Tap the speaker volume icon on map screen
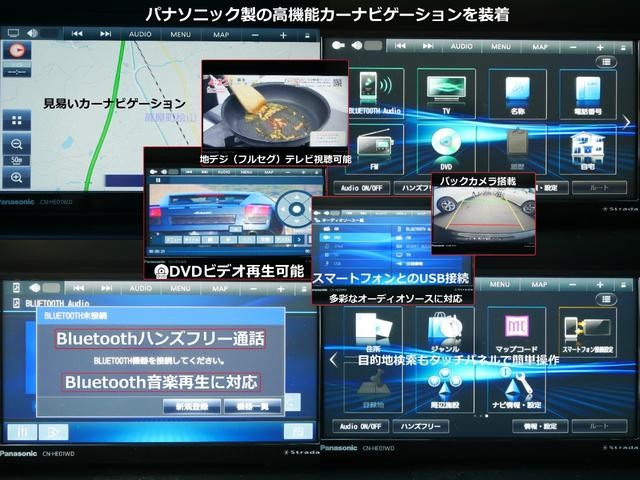 32,33
